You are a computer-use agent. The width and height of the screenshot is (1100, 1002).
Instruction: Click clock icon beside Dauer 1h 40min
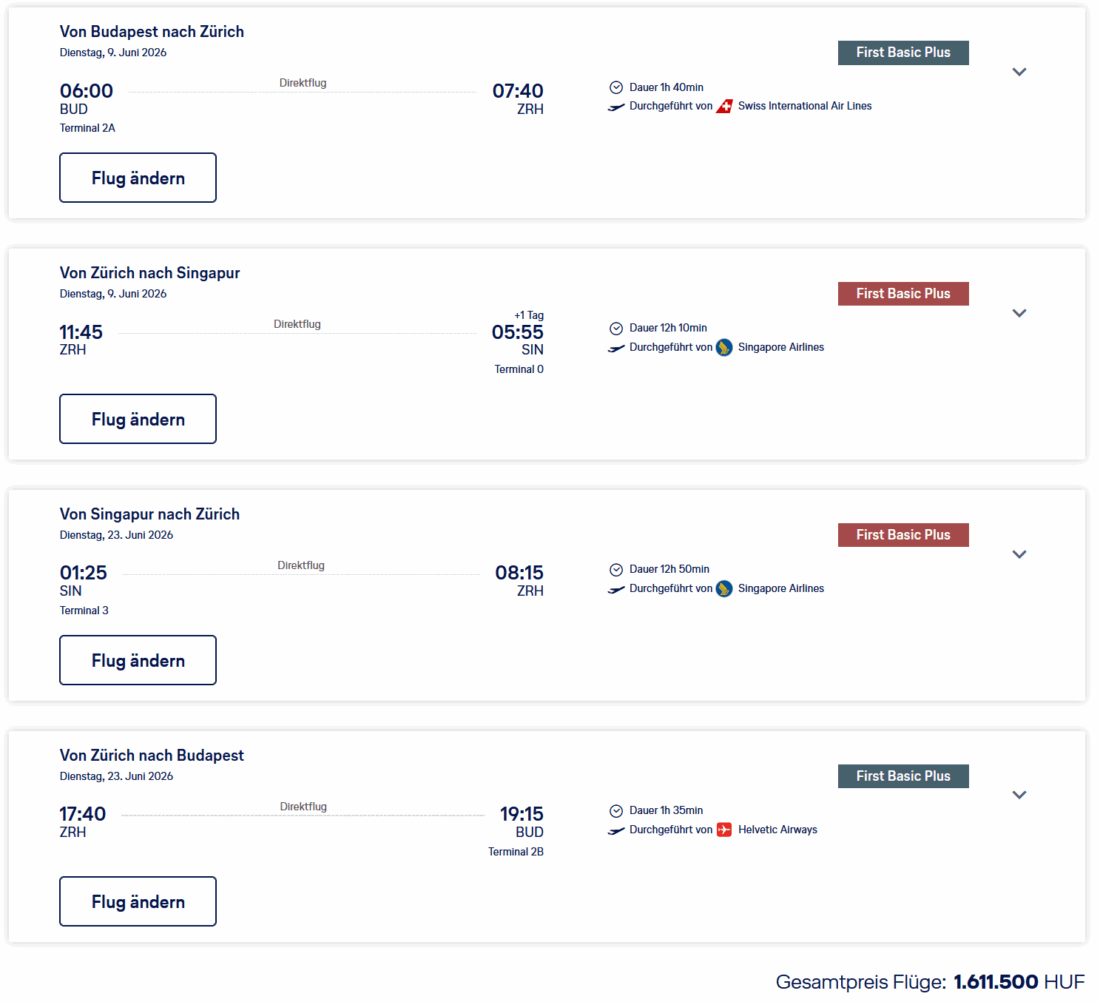616,87
